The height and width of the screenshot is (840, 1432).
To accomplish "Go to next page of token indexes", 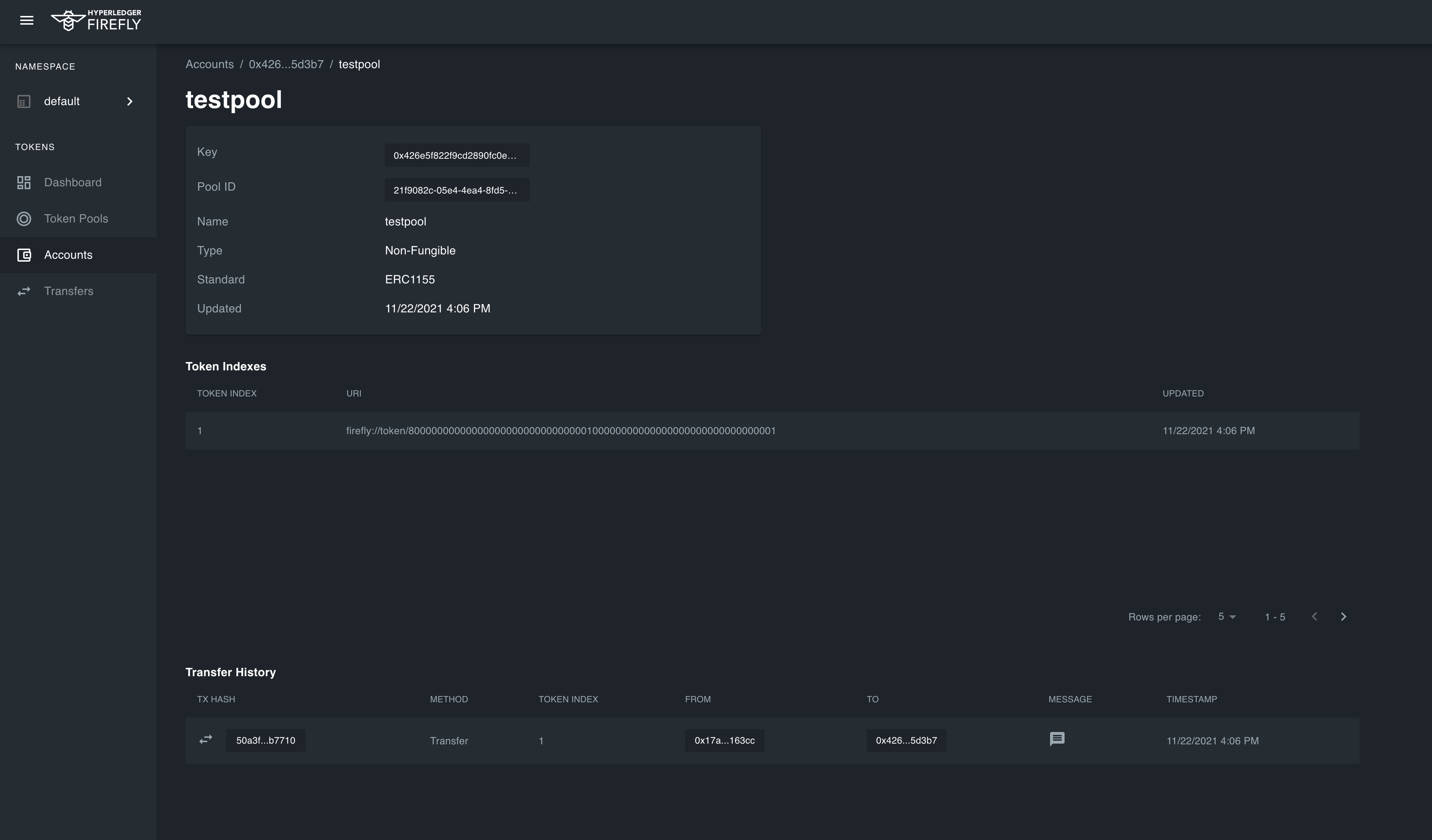I will pos(1343,617).
